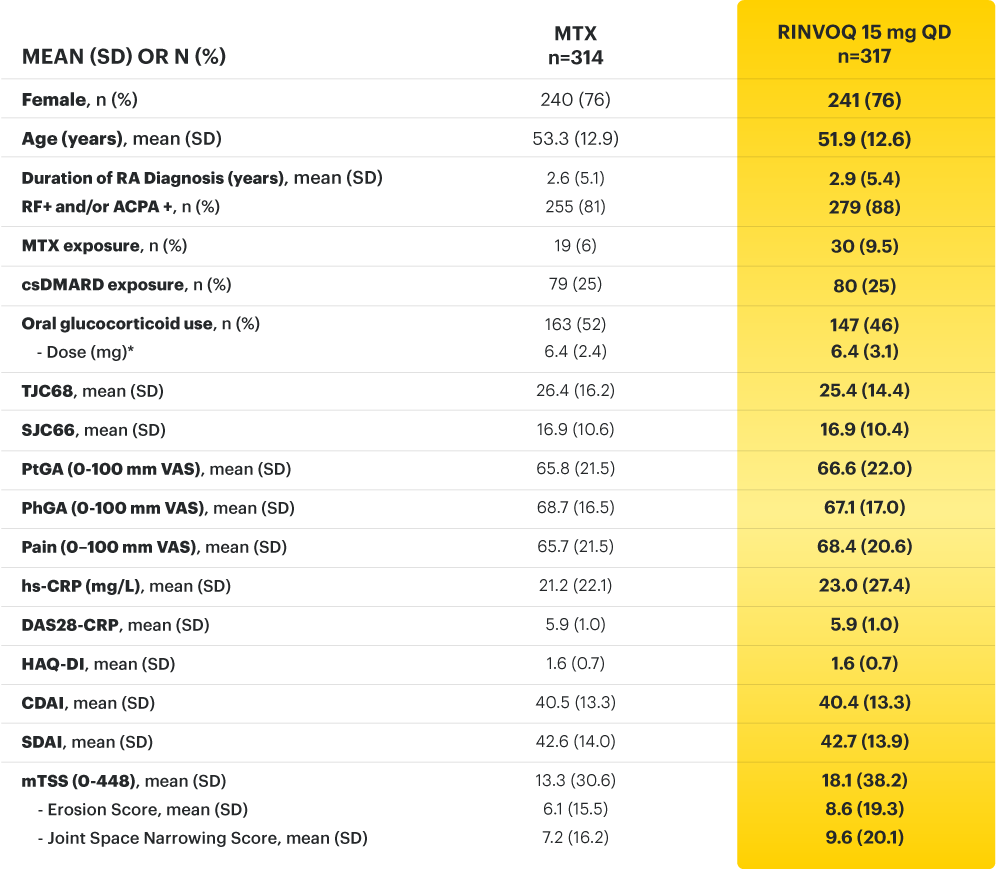The image size is (1000, 869).
Task: Click the 'HAQ-DI, mean (SD)' label
Action: (x=98, y=664)
